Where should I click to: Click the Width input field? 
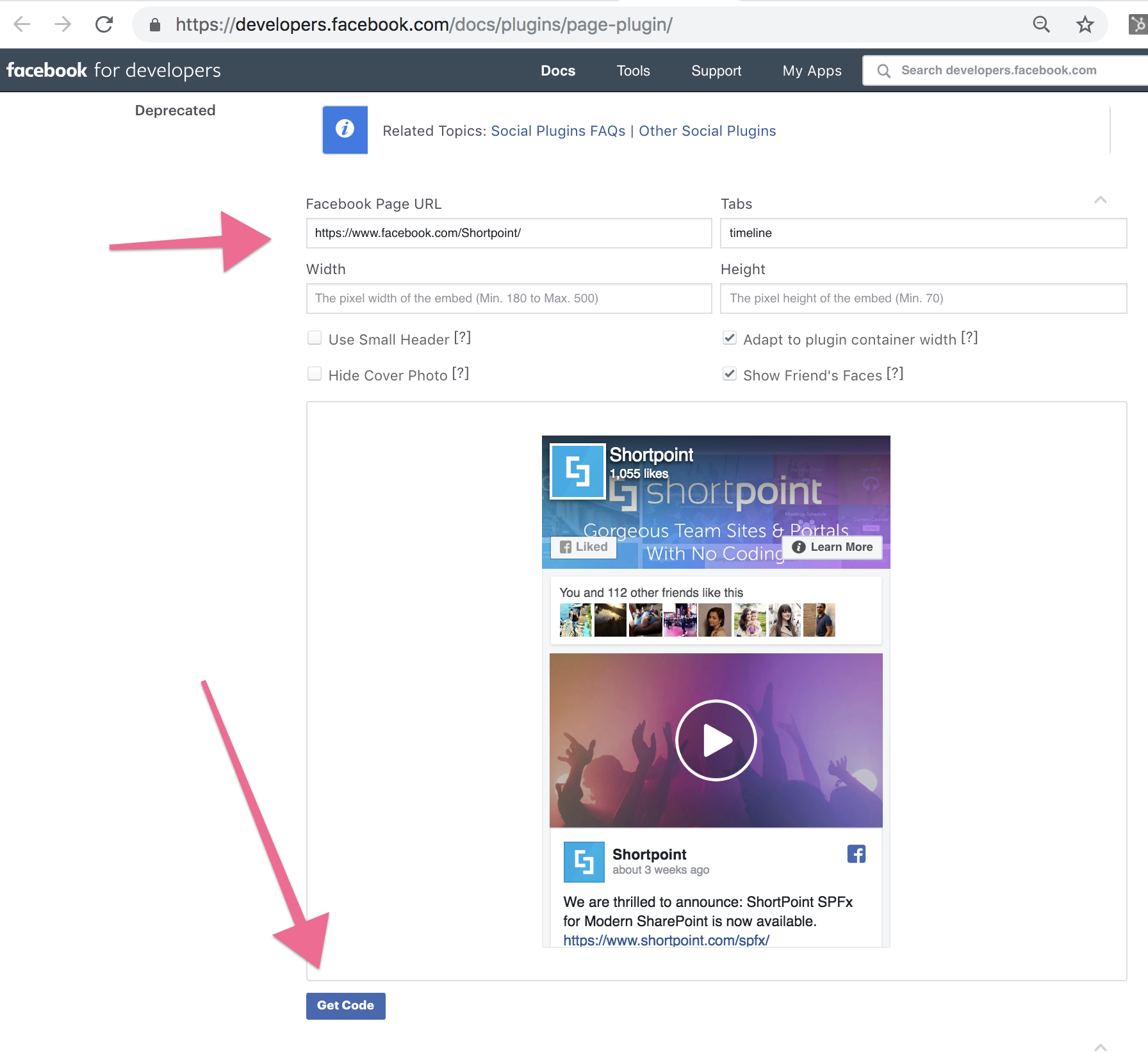tap(509, 298)
